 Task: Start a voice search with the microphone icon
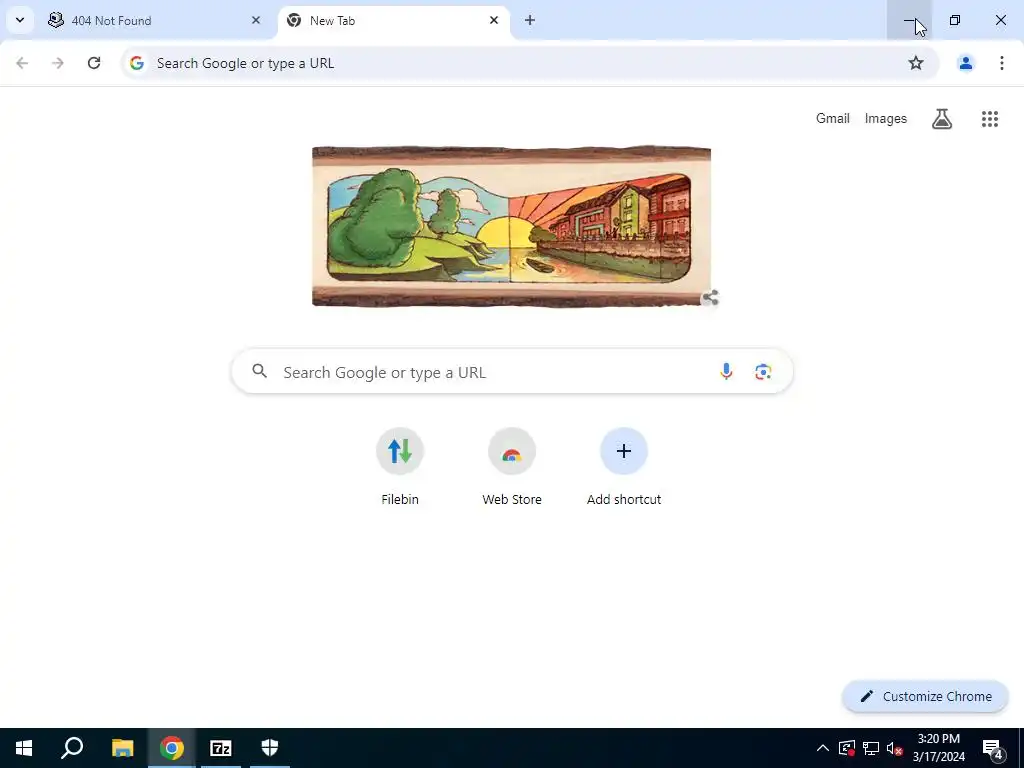click(726, 372)
